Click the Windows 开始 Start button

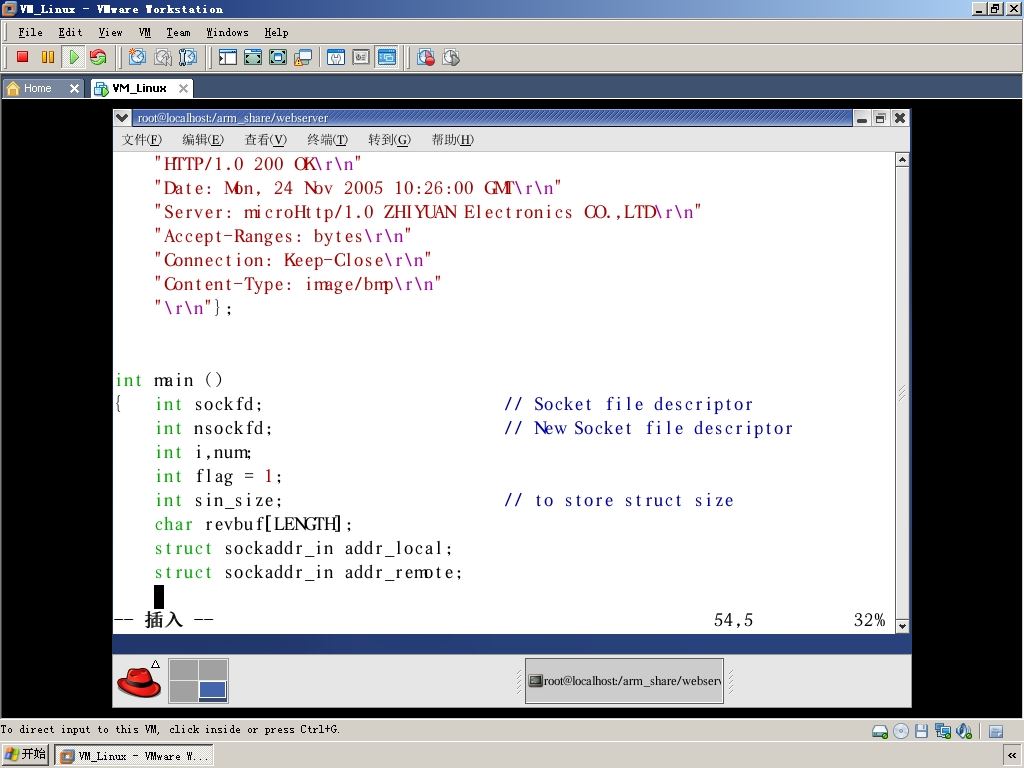click(x=25, y=755)
